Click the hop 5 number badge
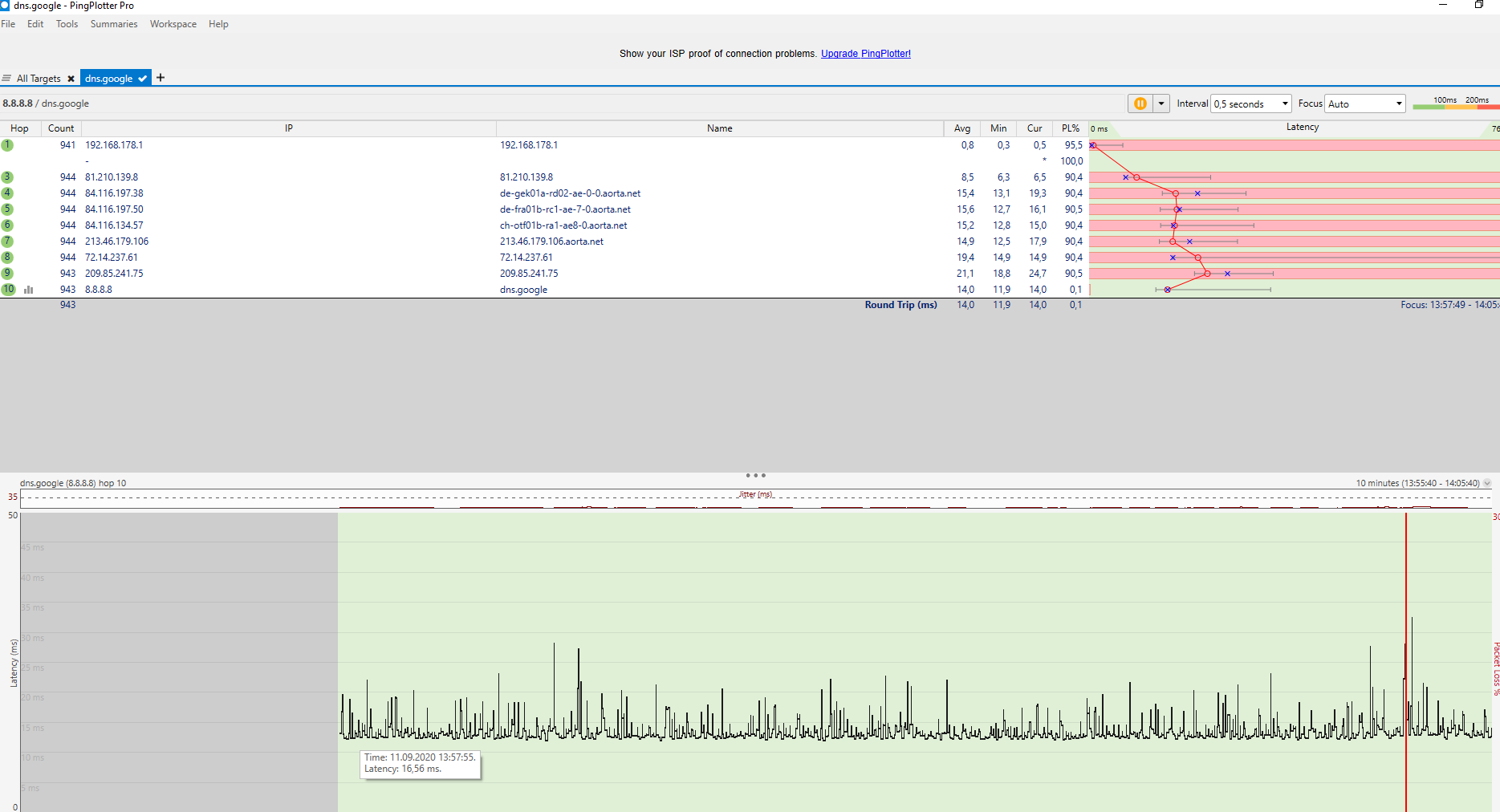The width and height of the screenshot is (1500, 812). pyautogui.click(x=7, y=209)
